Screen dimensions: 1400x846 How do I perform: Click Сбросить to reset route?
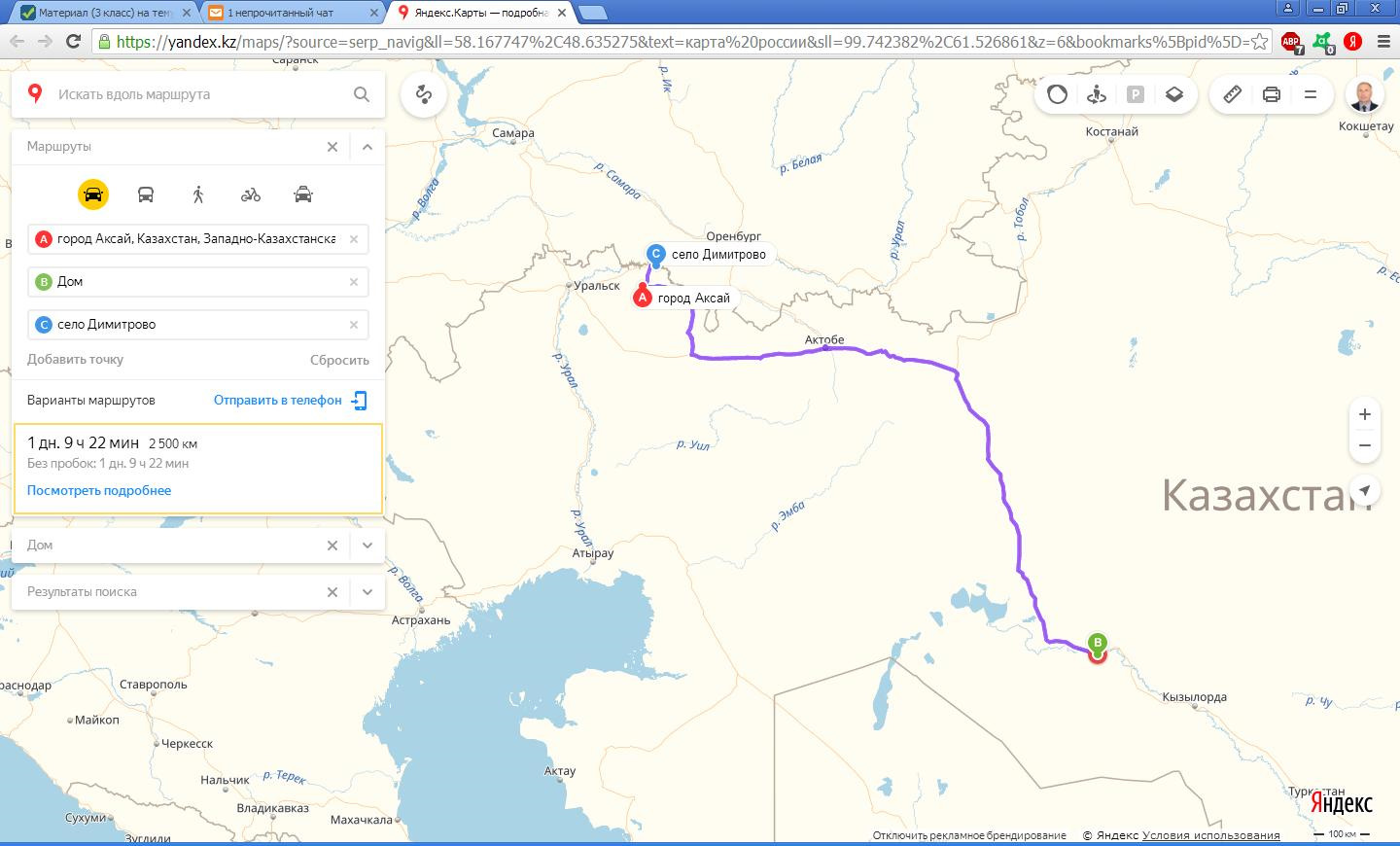[339, 360]
